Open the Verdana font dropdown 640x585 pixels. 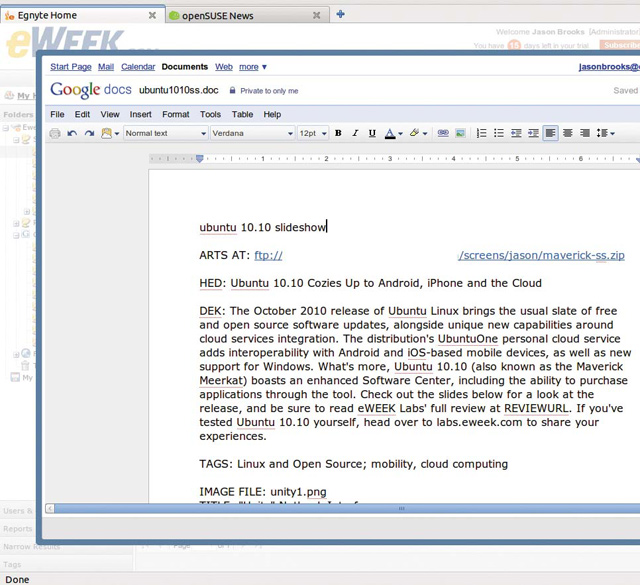pyautogui.click(x=252, y=133)
